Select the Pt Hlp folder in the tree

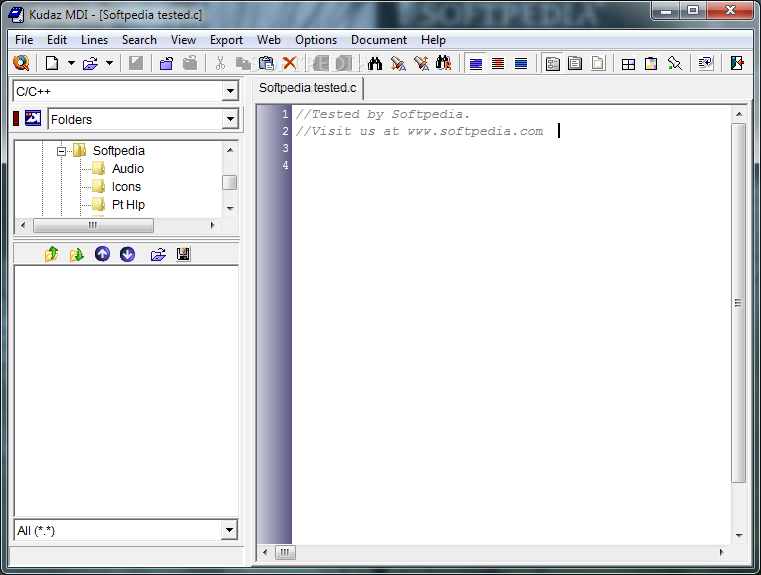128,205
